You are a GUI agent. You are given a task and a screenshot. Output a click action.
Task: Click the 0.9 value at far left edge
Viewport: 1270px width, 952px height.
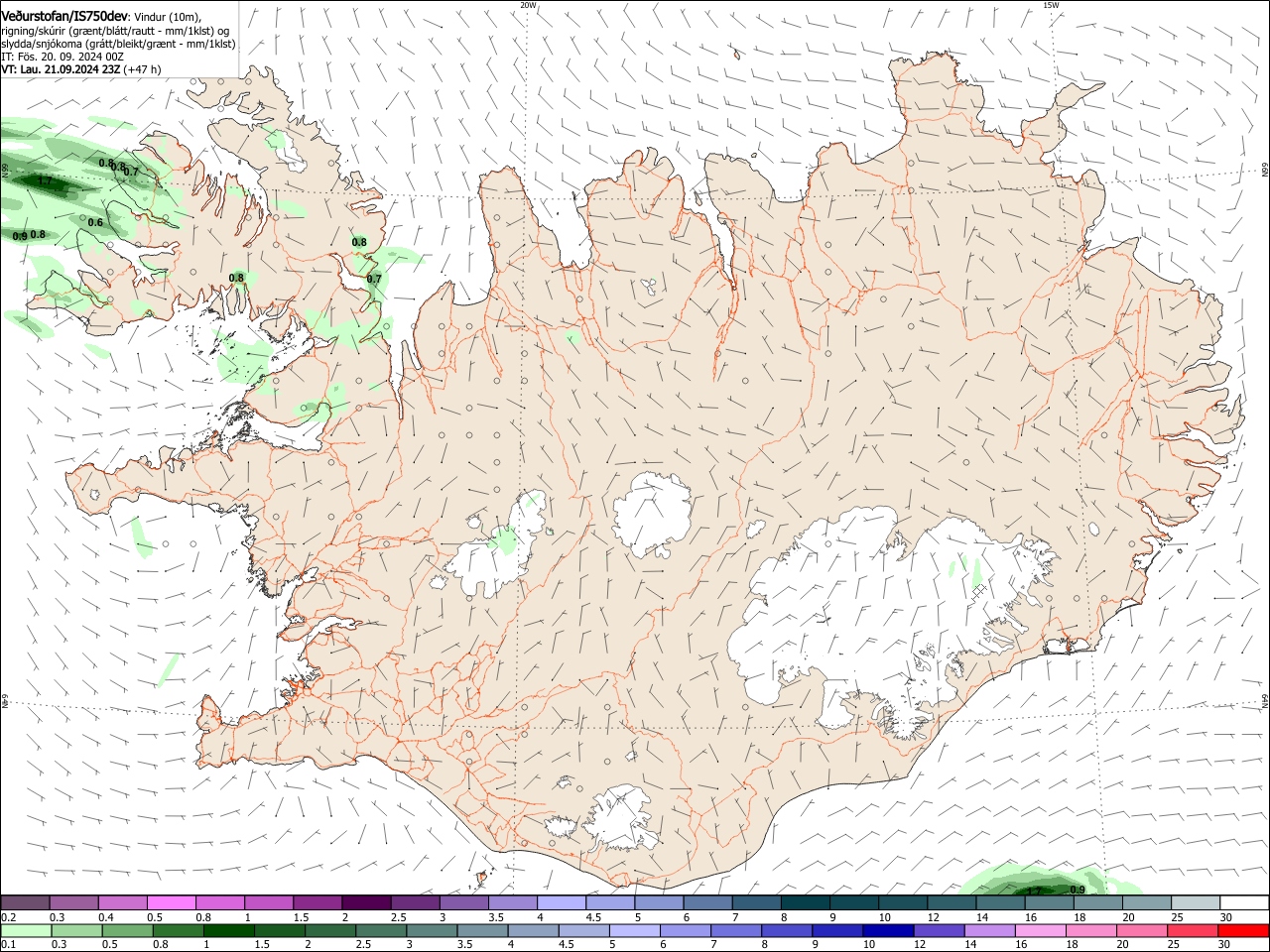pyautogui.click(x=20, y=236)
